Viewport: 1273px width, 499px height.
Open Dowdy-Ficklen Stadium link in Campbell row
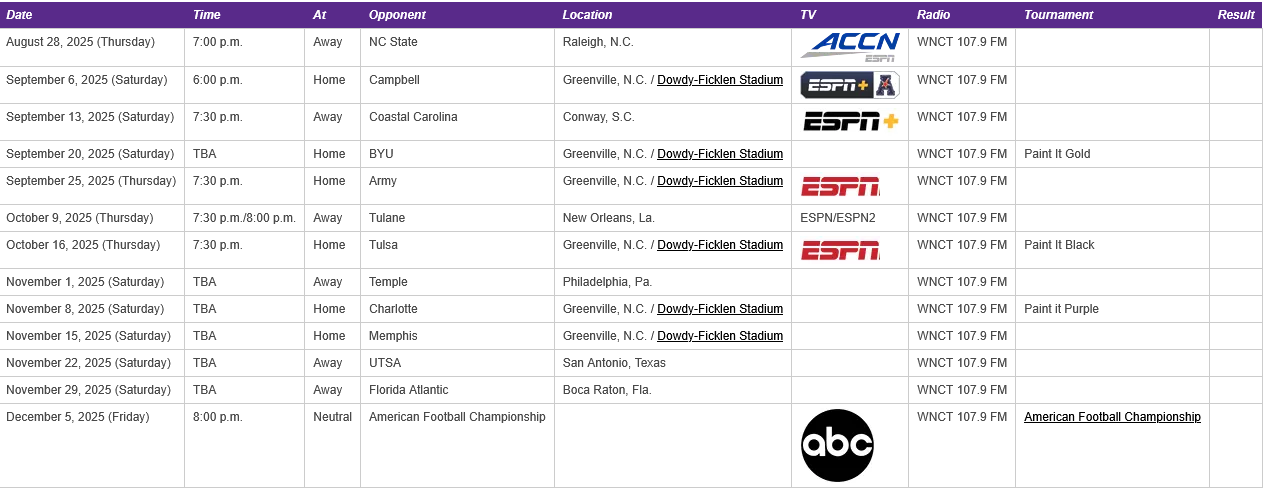(720, 80)
